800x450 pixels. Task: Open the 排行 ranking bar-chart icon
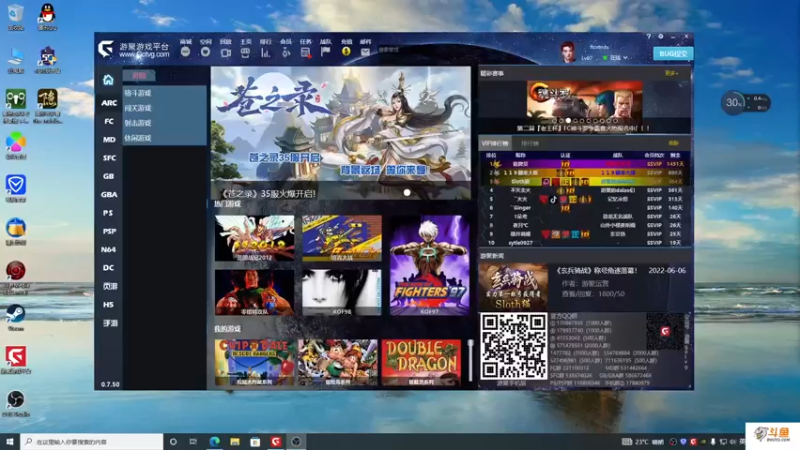265,52
